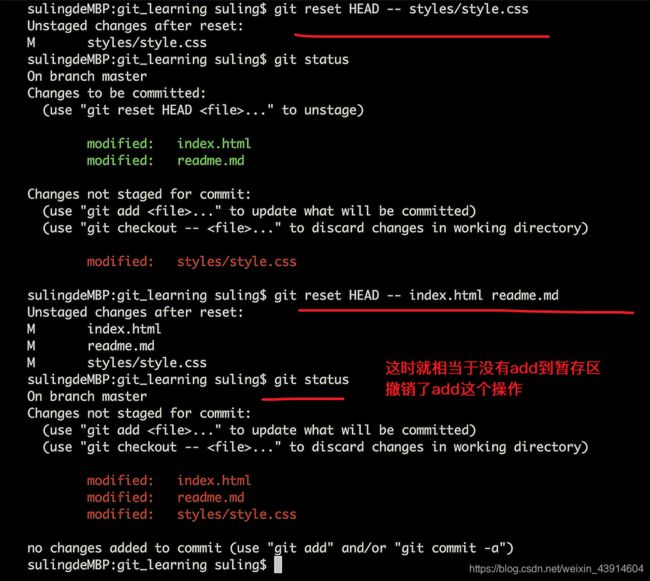Image resolution: width=650 pixels, height=581 pixels.
Task: Click the red Chinese annotation about add到暂存区
Action: (492, 368)
